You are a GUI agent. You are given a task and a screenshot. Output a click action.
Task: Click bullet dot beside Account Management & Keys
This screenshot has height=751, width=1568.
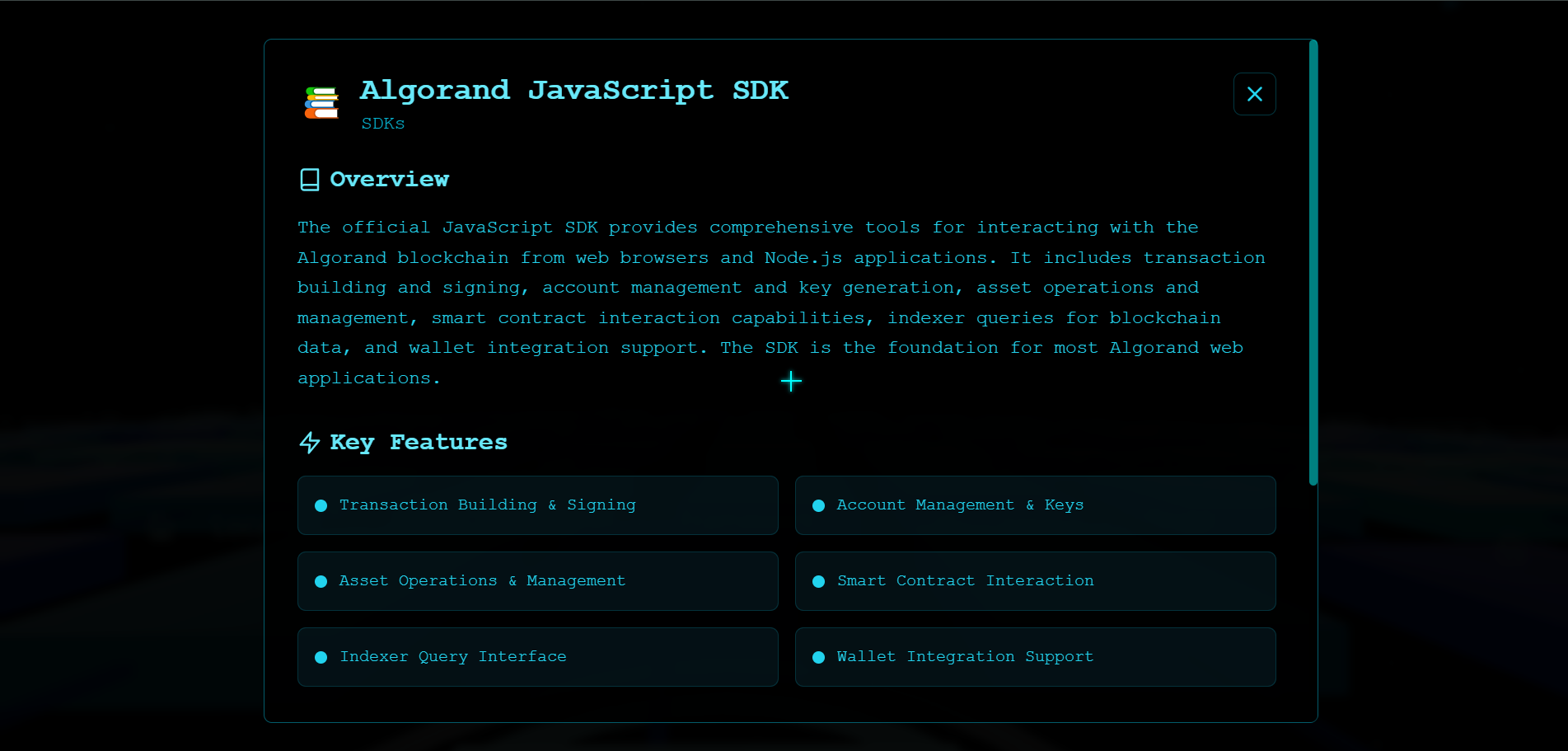(819, 505)
